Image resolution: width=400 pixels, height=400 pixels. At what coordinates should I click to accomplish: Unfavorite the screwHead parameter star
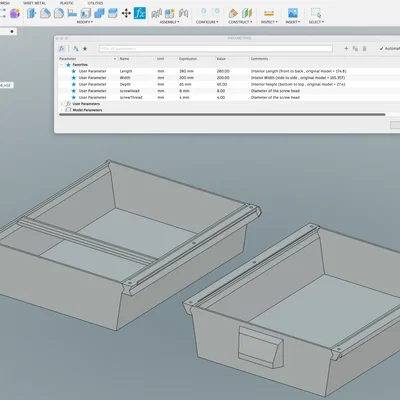[x=74, y=91]
